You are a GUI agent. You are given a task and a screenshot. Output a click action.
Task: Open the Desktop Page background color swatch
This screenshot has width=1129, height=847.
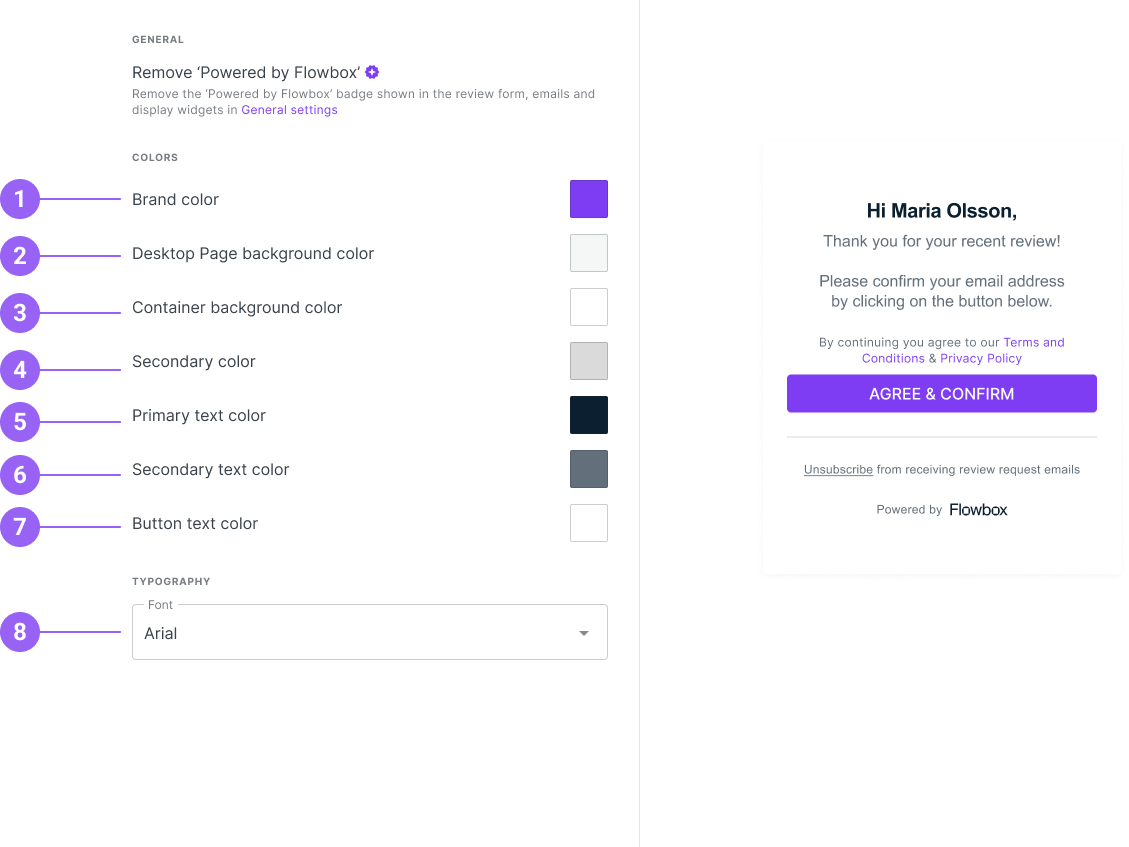coord(588,253)
